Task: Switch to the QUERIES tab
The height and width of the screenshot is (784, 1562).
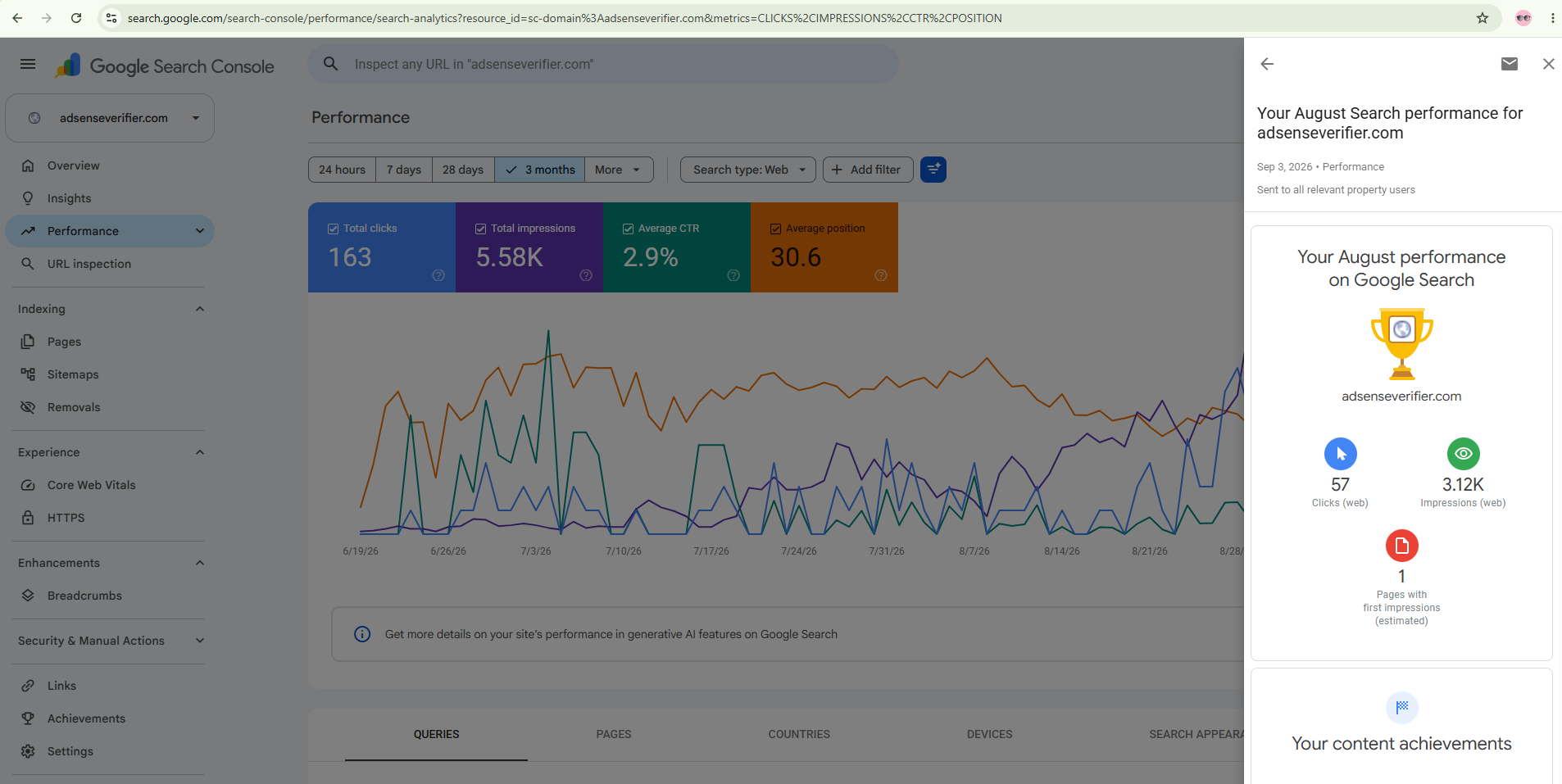Action: click(436, 735)
